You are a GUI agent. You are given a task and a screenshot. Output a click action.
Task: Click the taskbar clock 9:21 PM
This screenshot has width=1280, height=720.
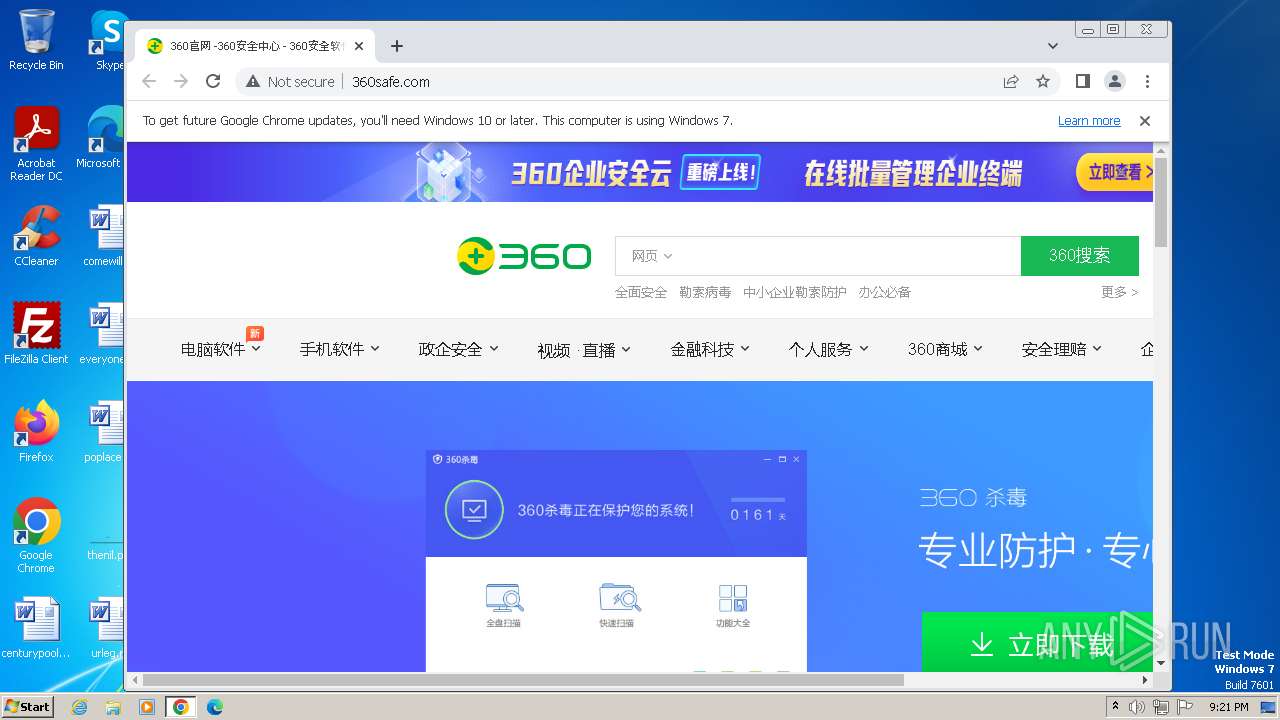point(1228,707)
